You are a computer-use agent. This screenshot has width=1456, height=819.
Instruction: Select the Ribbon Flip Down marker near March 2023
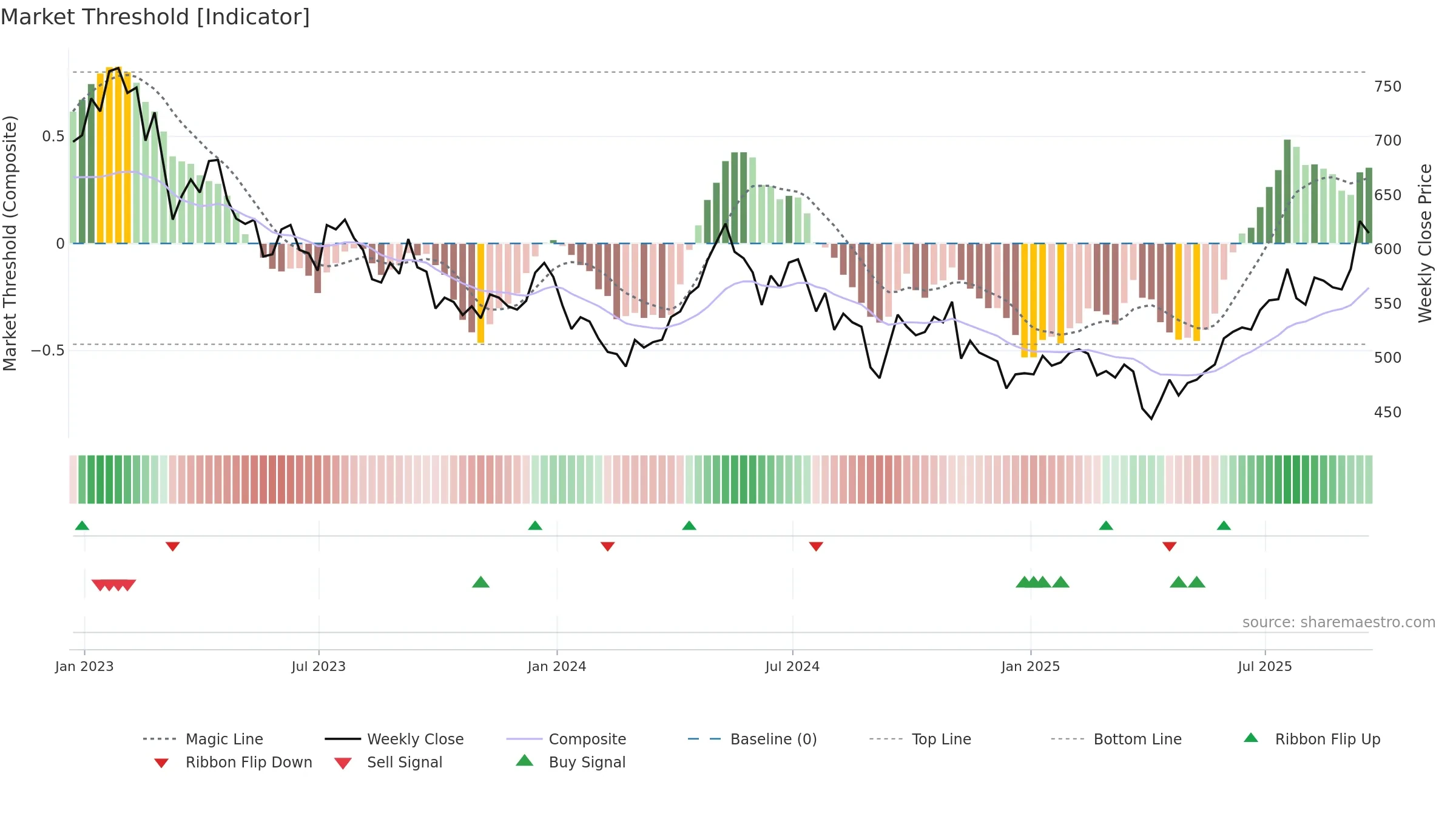pos(173,547)
